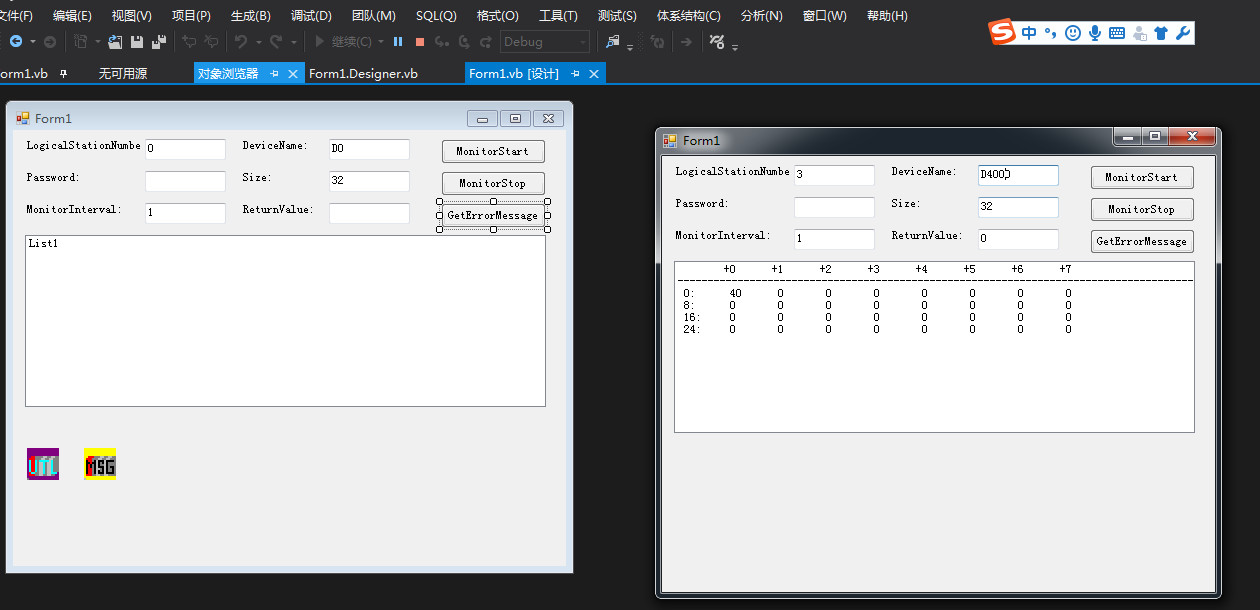Click the pause debugging icon
The image size is (1260, 610).
(x=398, y=42)
